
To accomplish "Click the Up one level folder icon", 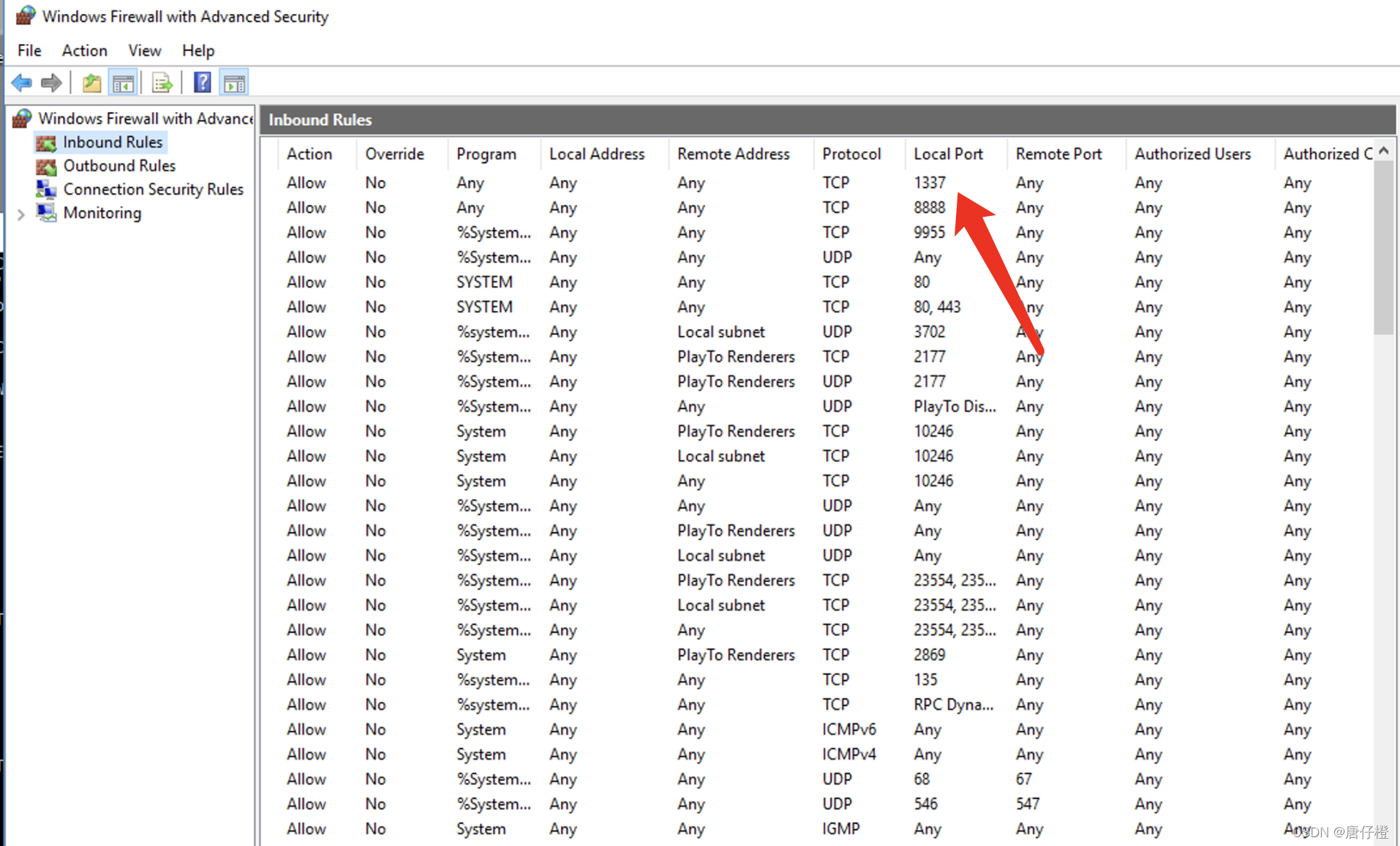I will pyautogui.click(x=91, y=83).
